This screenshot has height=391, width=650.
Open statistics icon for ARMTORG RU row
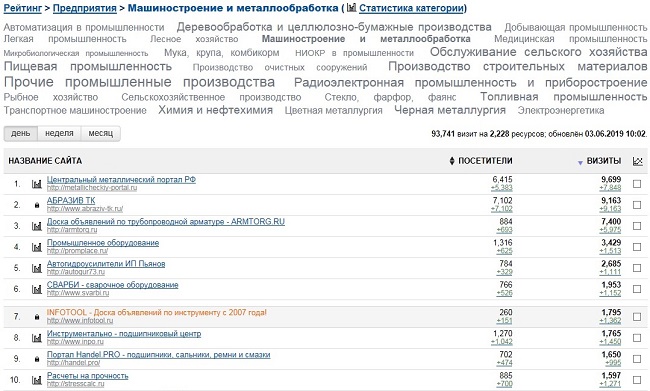coord(37,226)
